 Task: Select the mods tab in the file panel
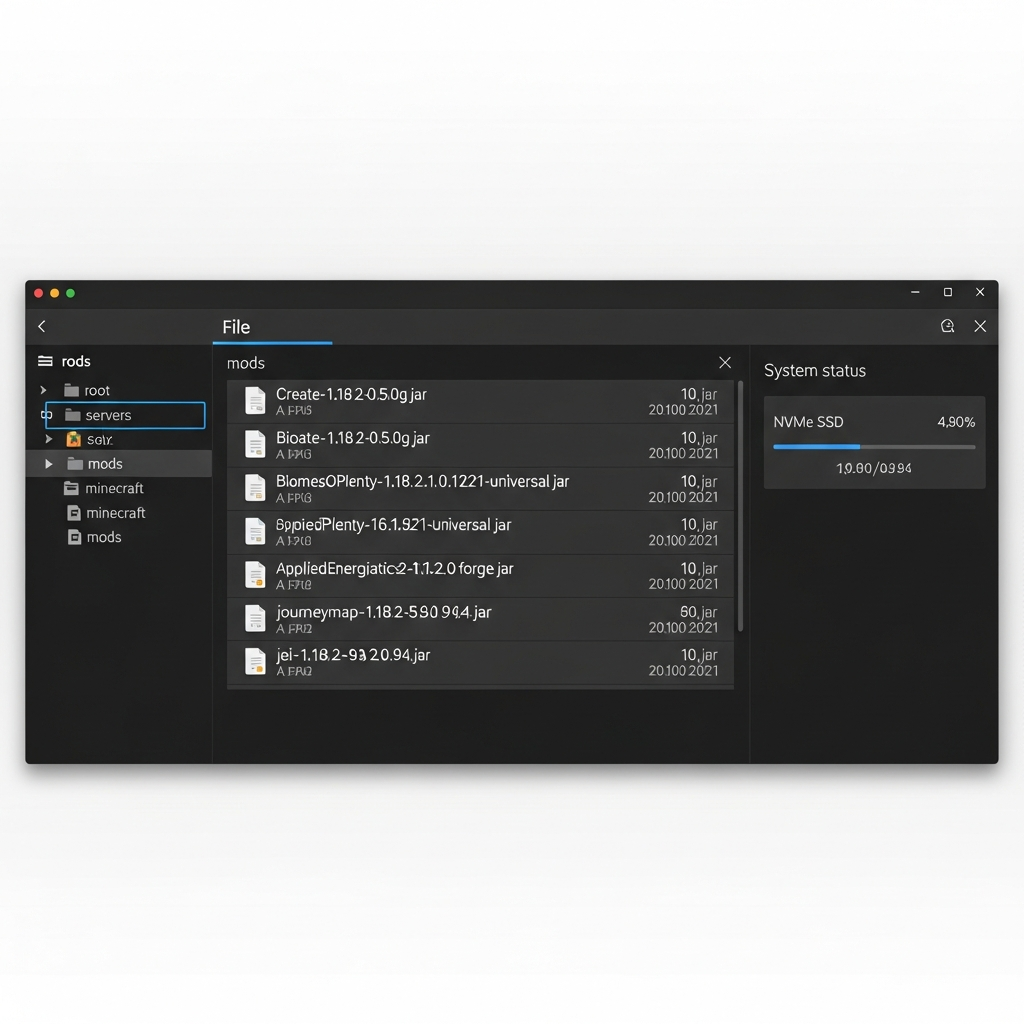pyautogui.click(x=245, y=363)
